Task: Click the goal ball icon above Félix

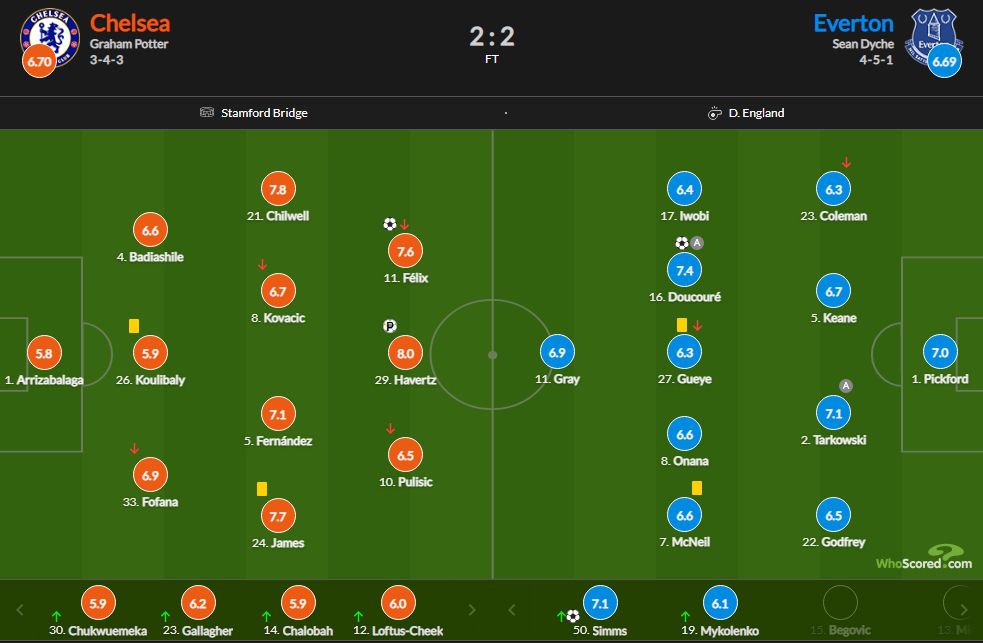Action: click(x=389, y=224)
